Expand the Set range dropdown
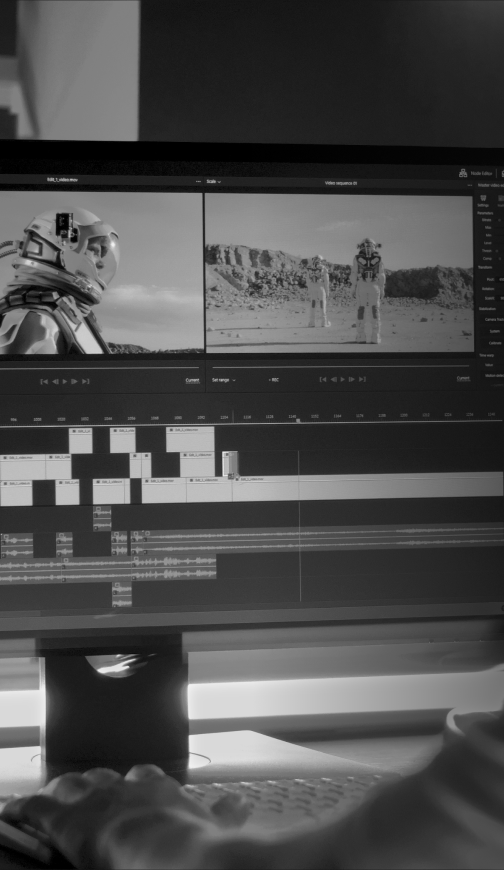This screenshot has height=870, width=504. (x=224, y=380)
